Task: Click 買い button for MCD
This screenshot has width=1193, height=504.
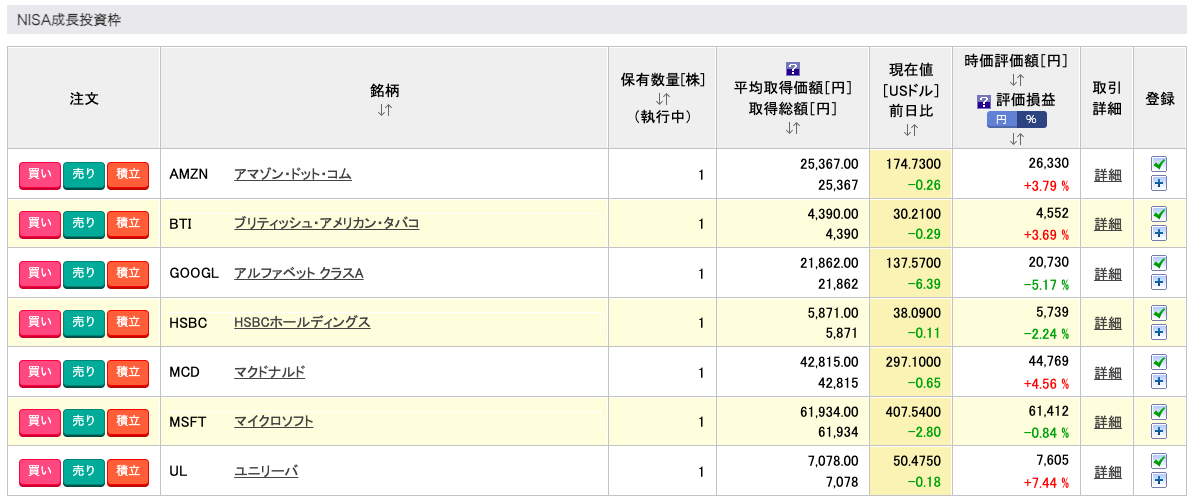Action: pyautogui.click(x=40, y=372)
